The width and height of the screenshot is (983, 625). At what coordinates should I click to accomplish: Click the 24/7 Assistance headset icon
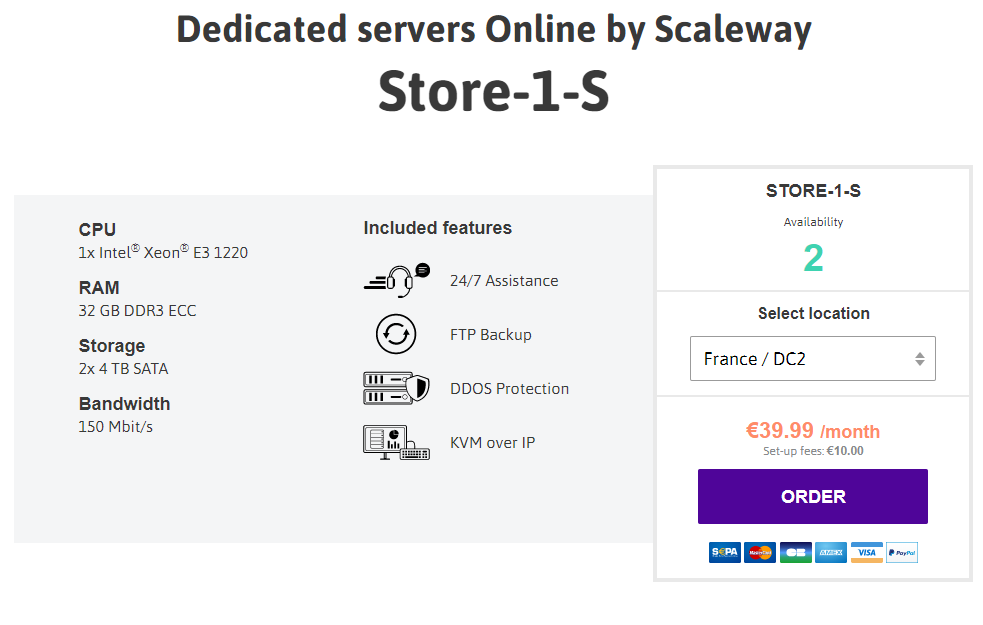[397, 280]
